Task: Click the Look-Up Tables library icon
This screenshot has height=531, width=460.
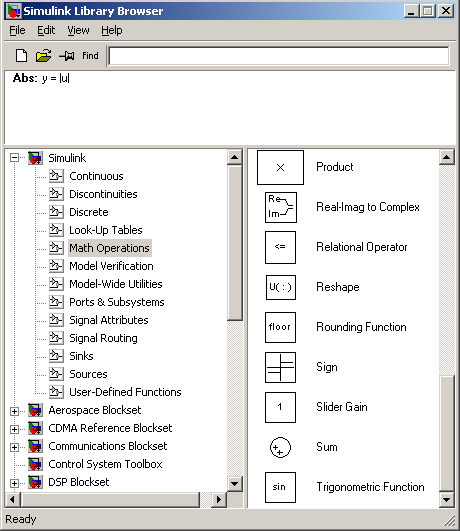Action: 56,230
